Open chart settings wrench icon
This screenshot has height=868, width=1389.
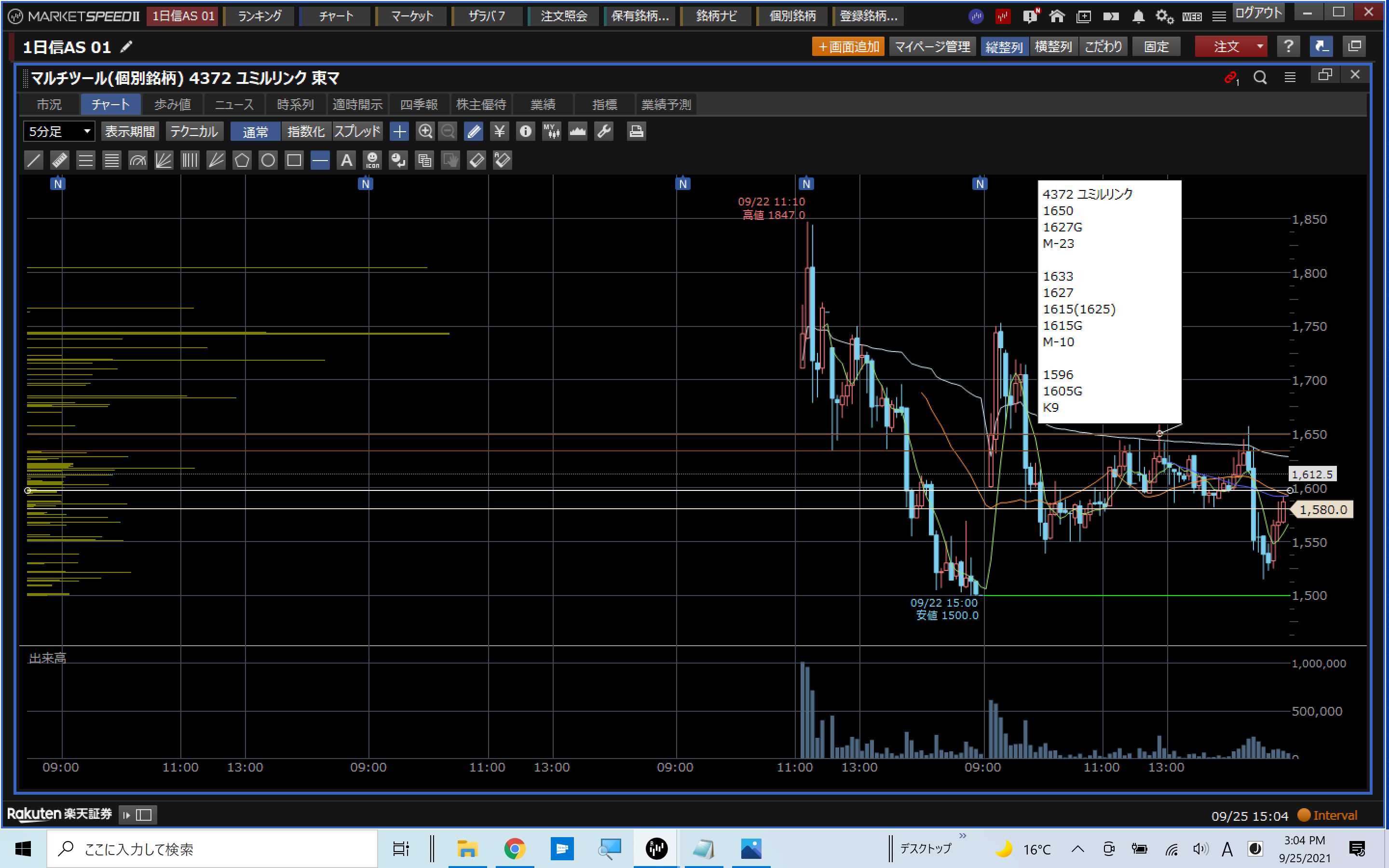click(604, 132)
